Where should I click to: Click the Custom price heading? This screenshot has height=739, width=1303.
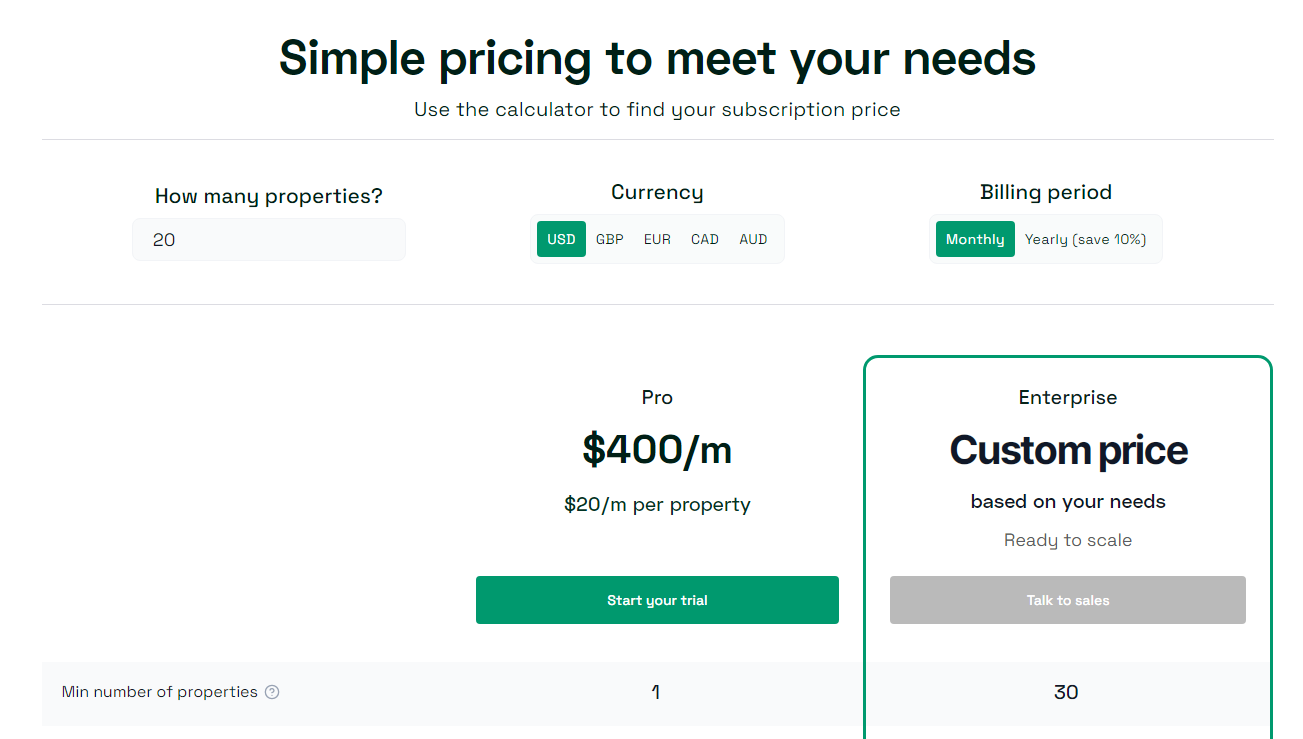1068,450
